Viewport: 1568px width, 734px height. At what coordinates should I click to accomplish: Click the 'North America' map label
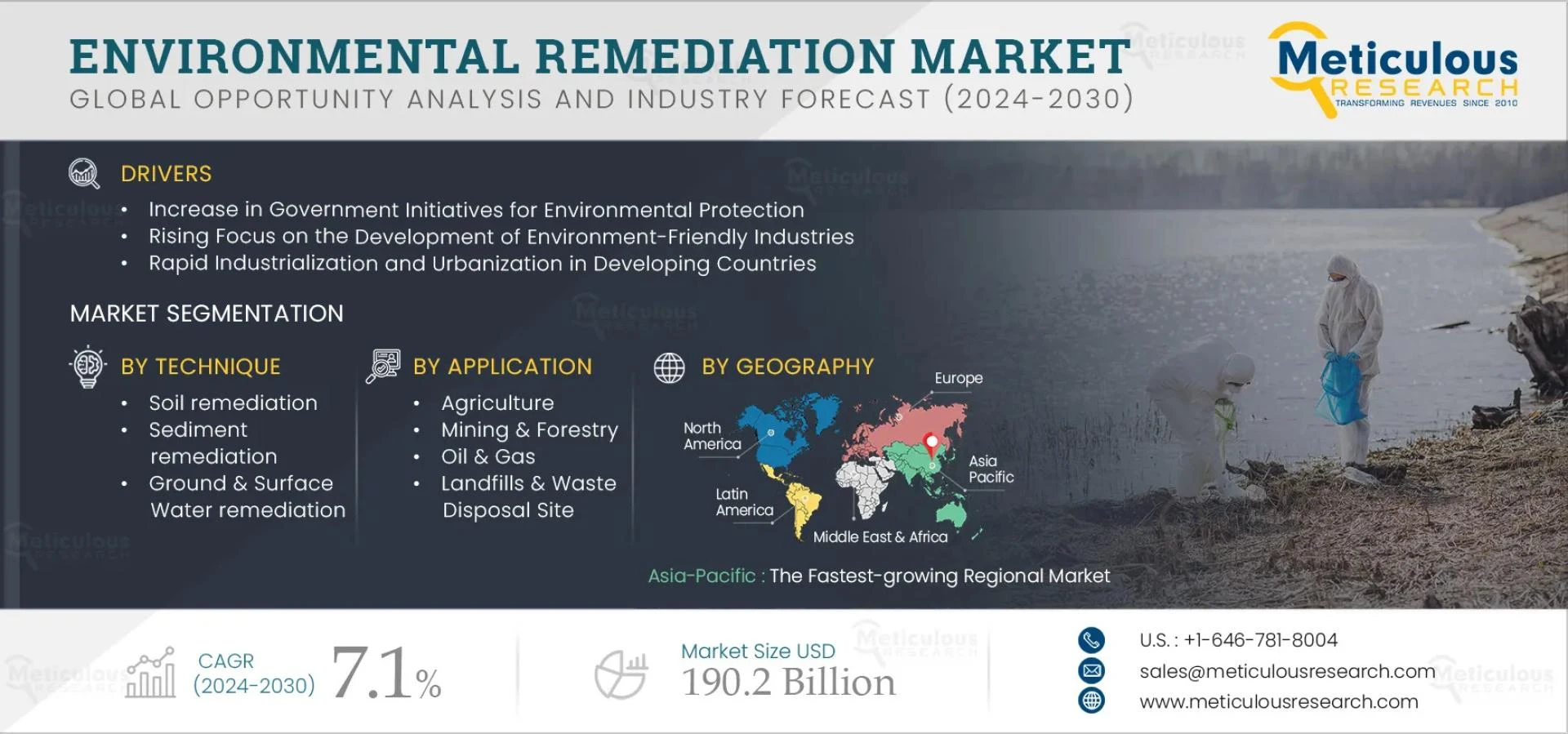tap(712, 436)
